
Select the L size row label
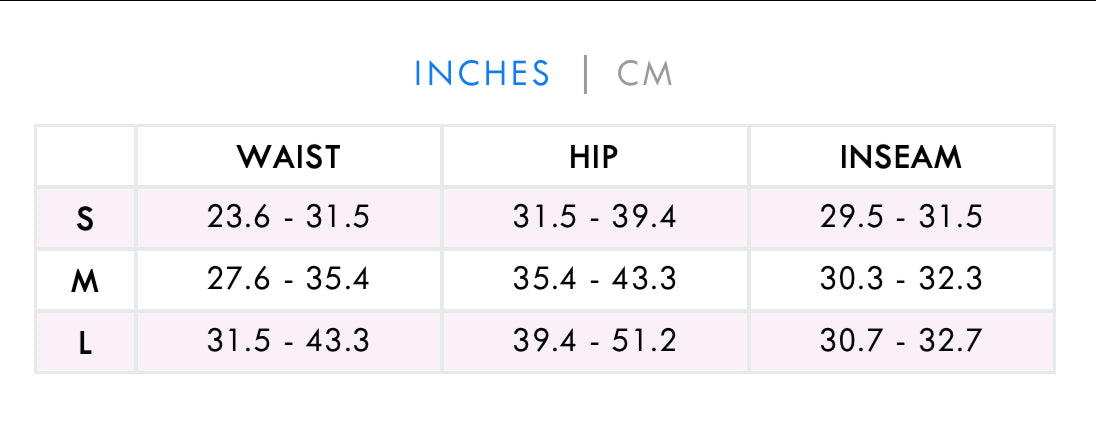click(85, 343)
